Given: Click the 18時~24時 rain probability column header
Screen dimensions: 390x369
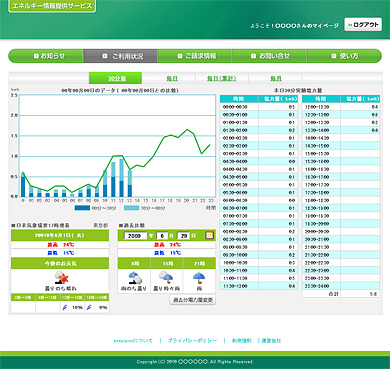Looking at the screenshot, I should tap(97, 297).
